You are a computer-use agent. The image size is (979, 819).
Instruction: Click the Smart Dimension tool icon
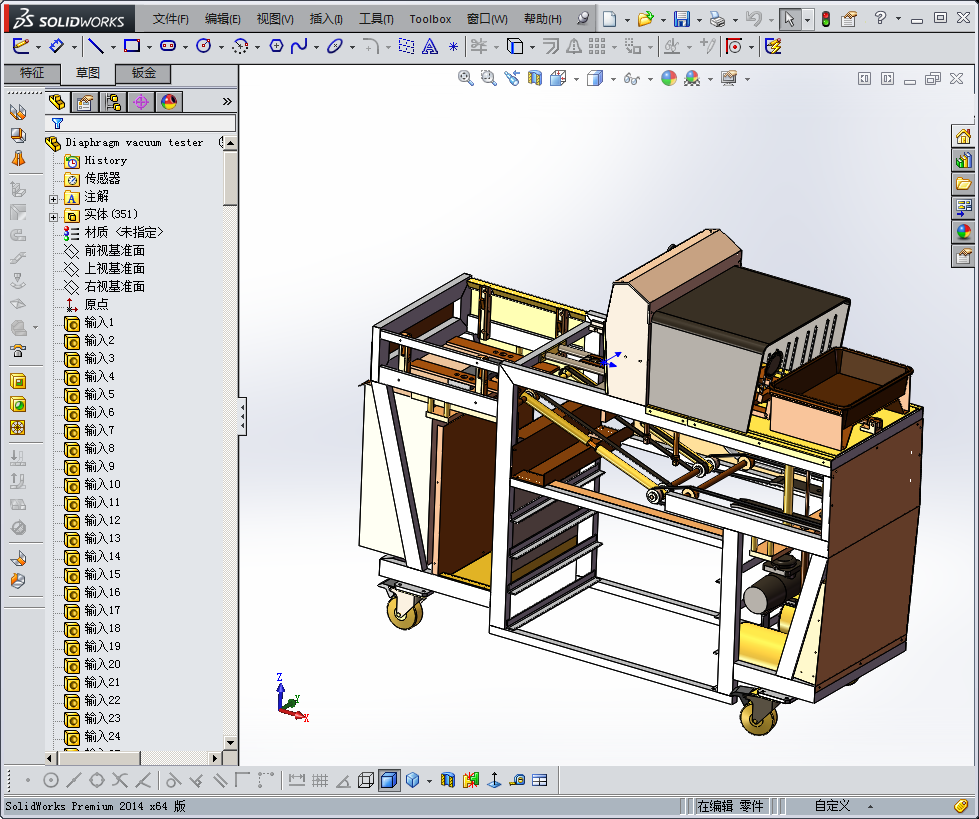[56, 46]
